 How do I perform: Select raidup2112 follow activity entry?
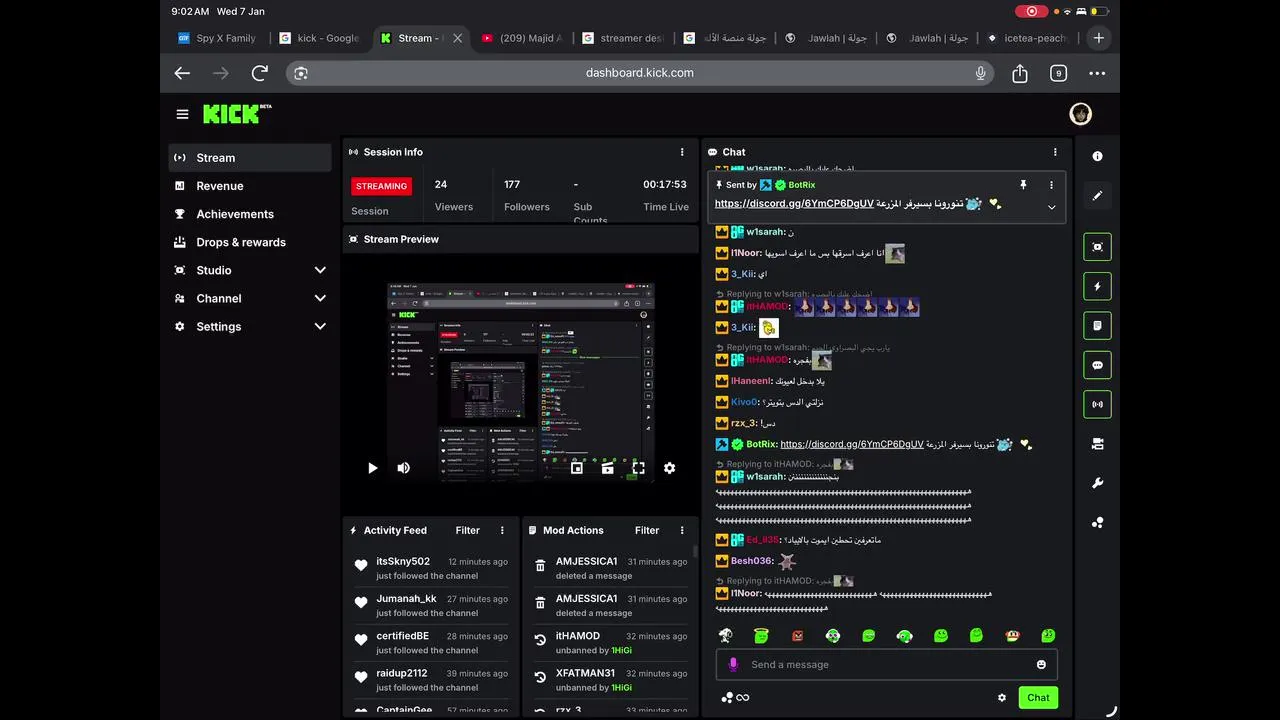(431, 680)
